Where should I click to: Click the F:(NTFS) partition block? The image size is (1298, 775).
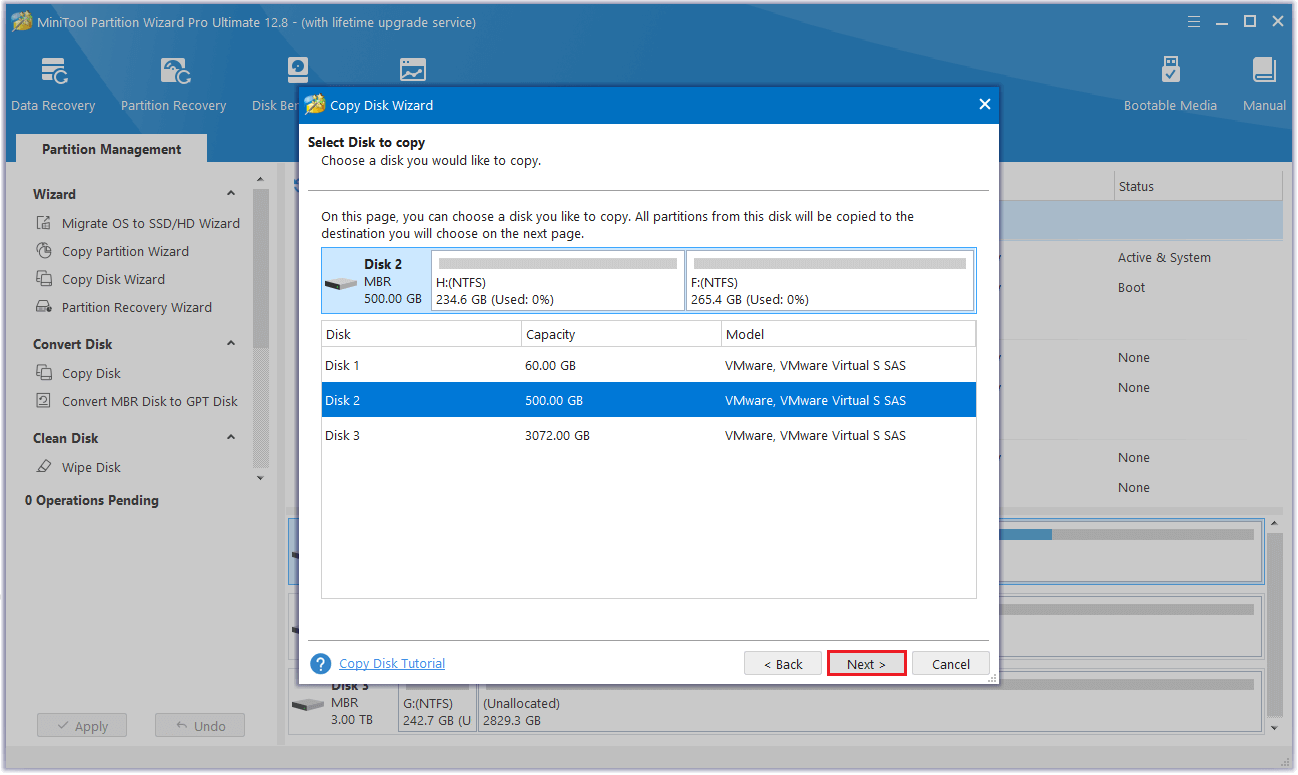click(829, 280)
